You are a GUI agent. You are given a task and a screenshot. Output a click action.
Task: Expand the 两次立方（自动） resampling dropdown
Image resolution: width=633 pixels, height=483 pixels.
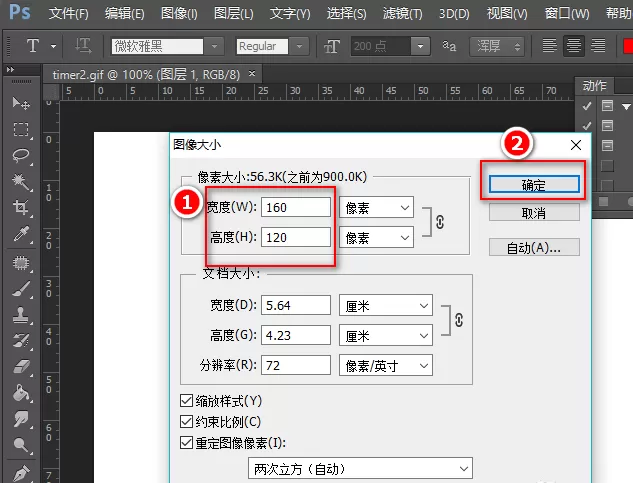(x=360, y=468)
